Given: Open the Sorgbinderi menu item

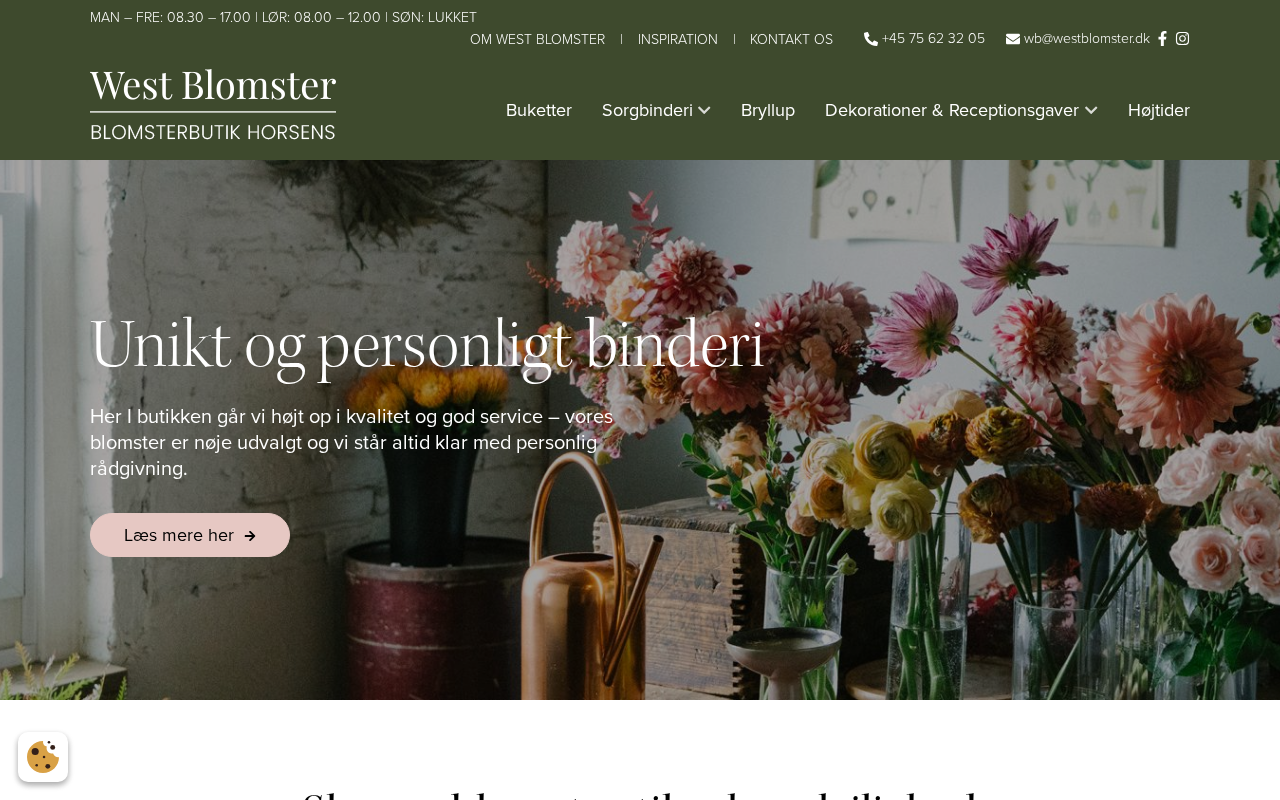Looking at the screenshot, I should coord(647,110).
